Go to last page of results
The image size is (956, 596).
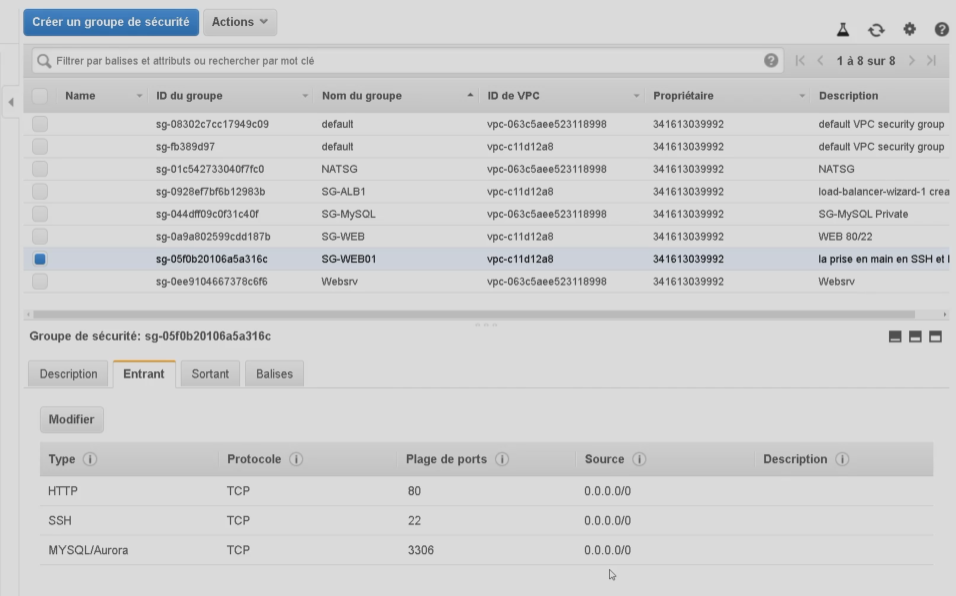point(932,60)
